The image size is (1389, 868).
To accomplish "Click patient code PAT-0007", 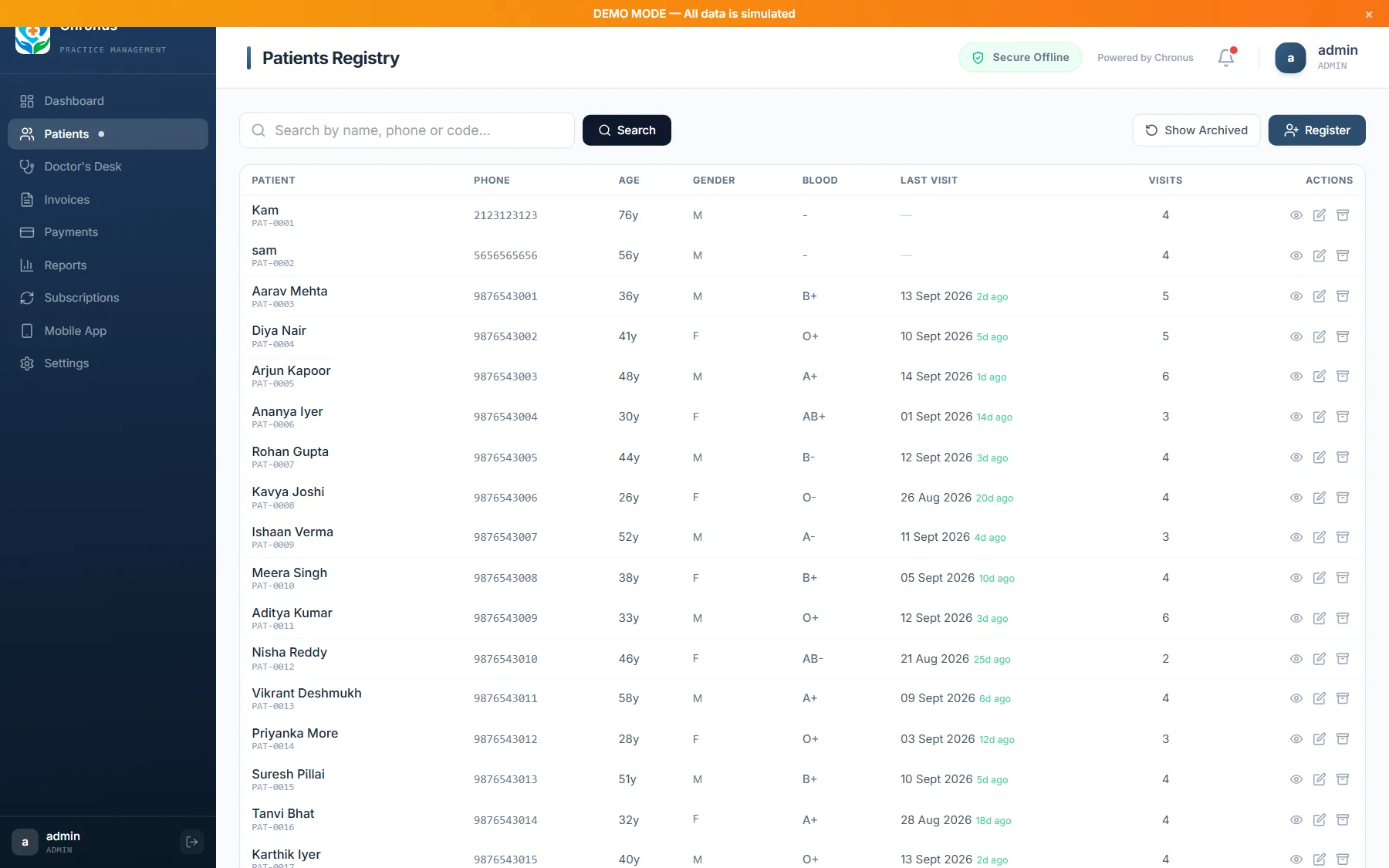I will pyautogui.click(x=273, y=465).
